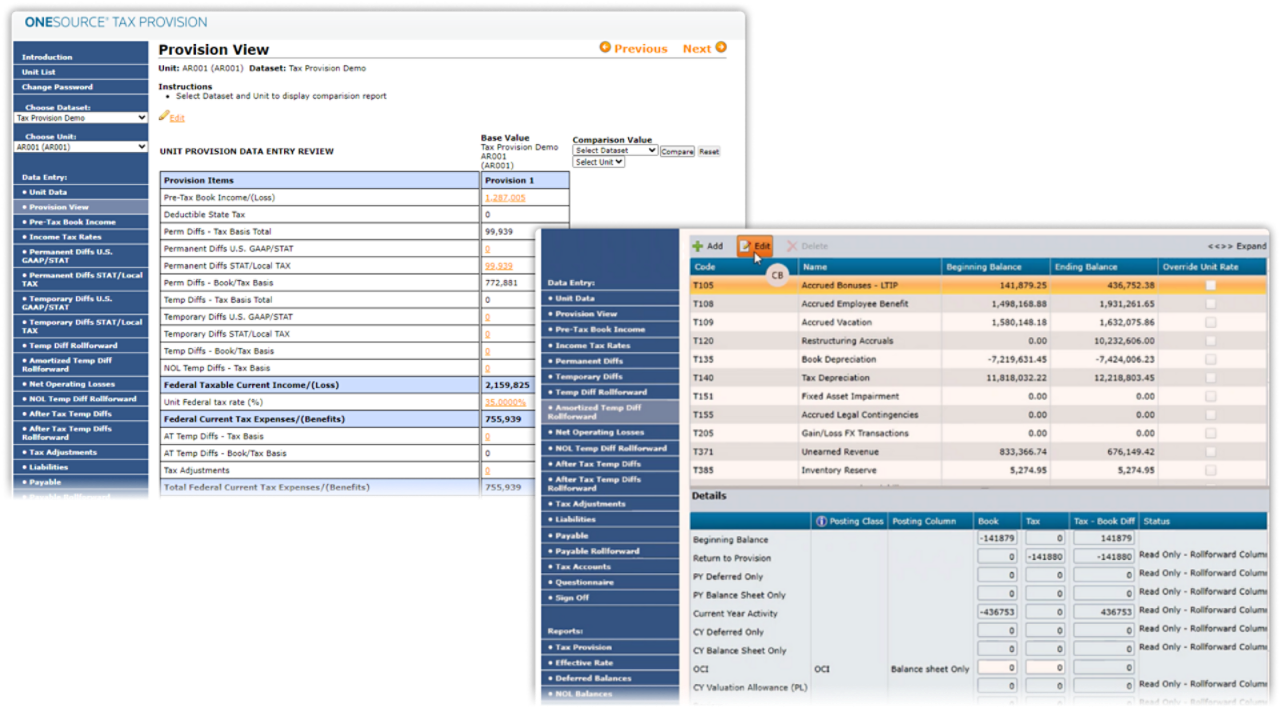
Task: Open the Choose Unit dropdown
Action: pos(81,147)
